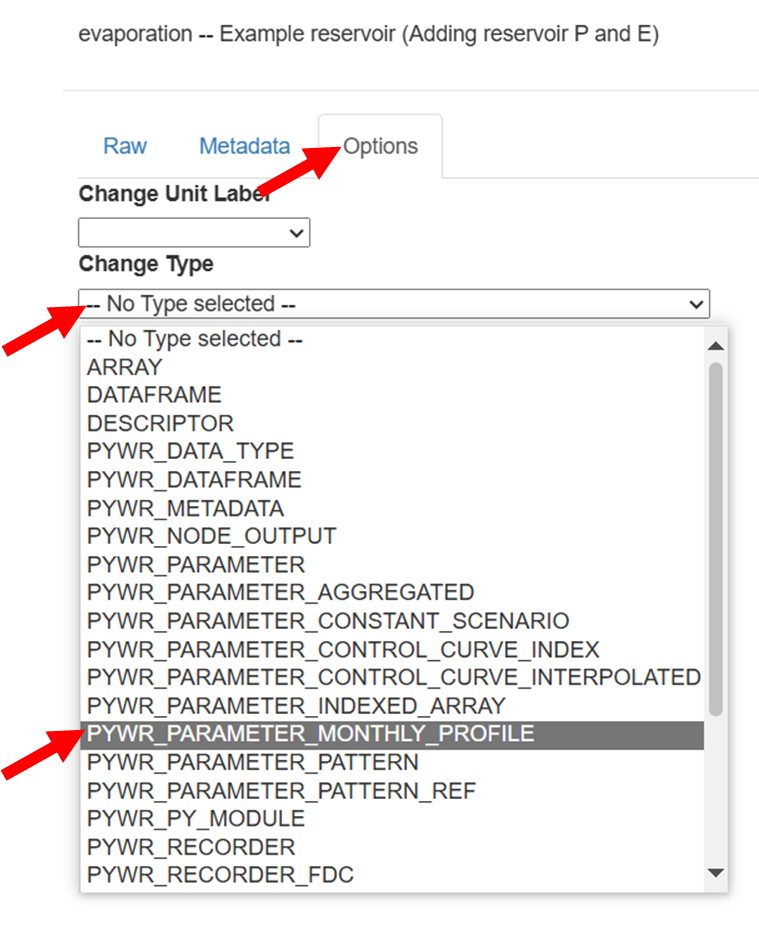Click the type list scrollbar thumb
759x945 pixels.
(x=715, y=540)
